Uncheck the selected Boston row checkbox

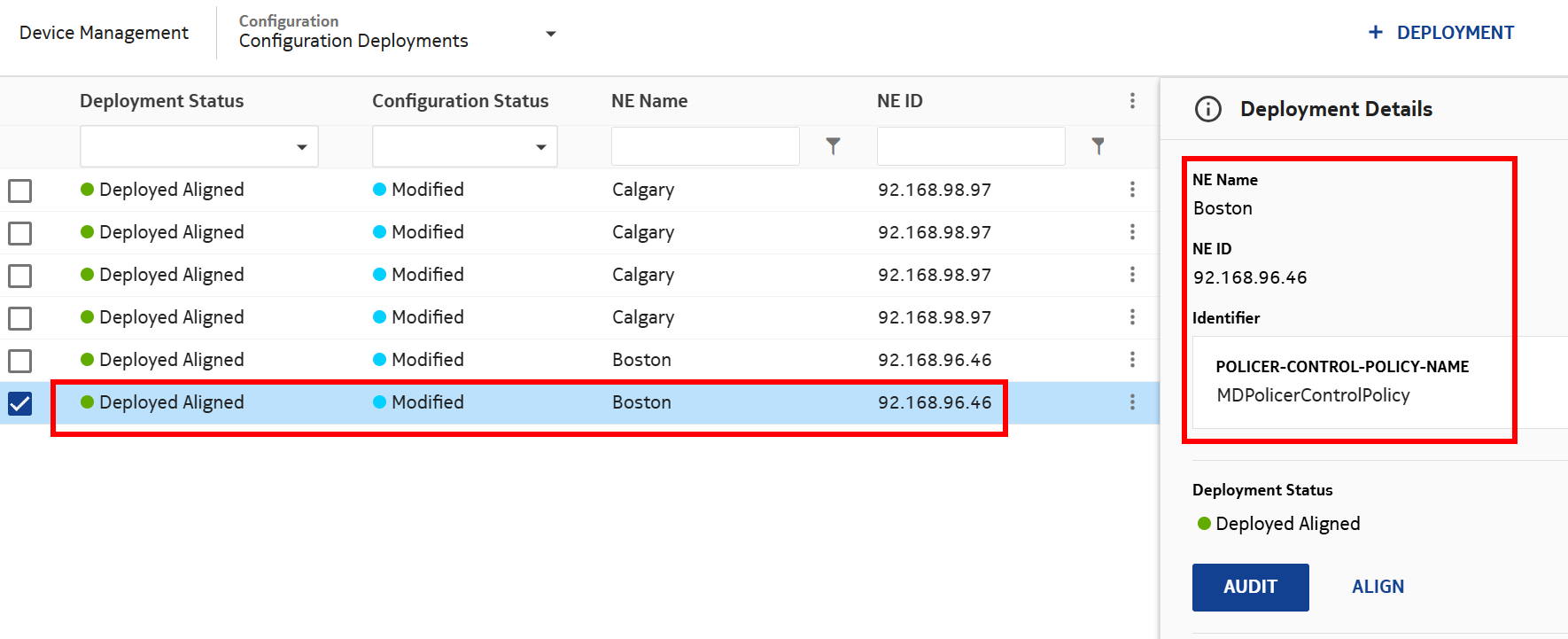[x=19, y=403]
